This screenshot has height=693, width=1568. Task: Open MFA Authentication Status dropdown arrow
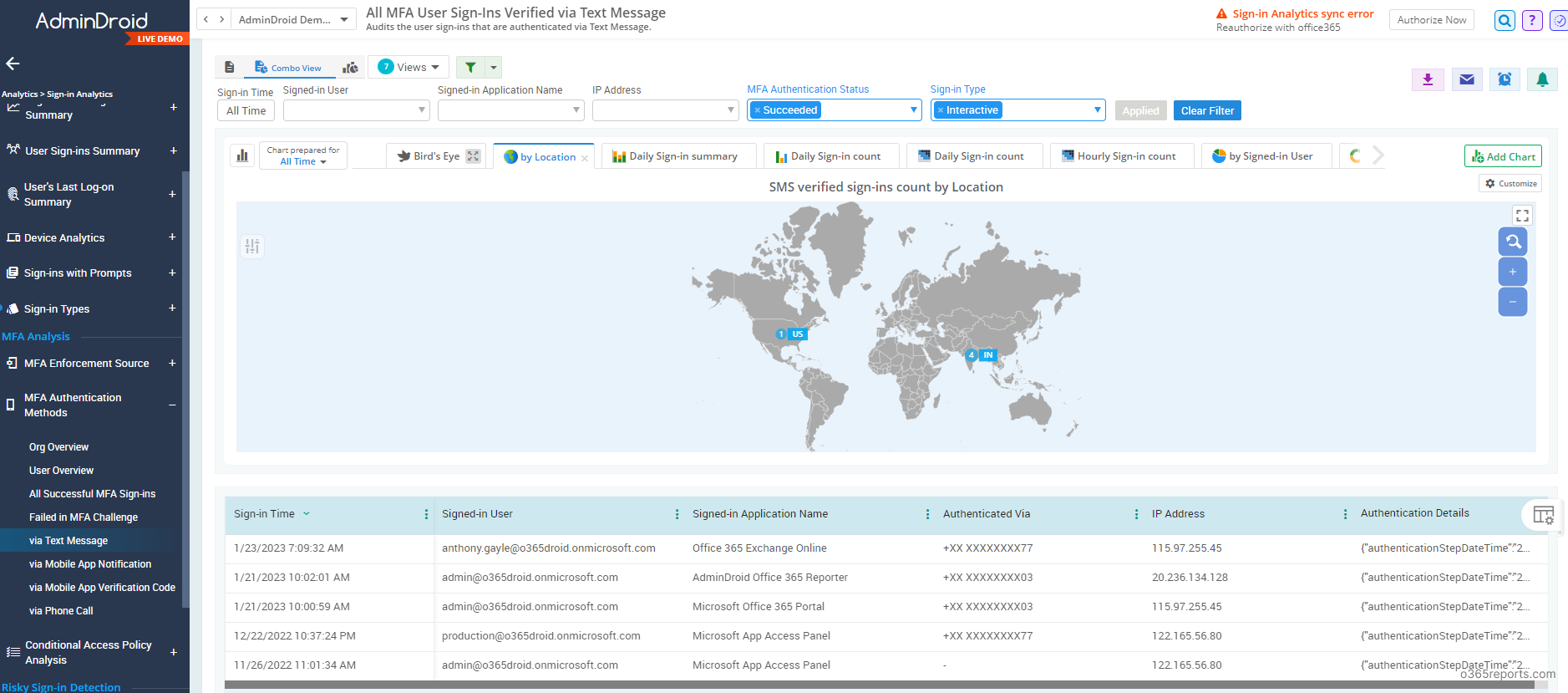click(913, 110)
